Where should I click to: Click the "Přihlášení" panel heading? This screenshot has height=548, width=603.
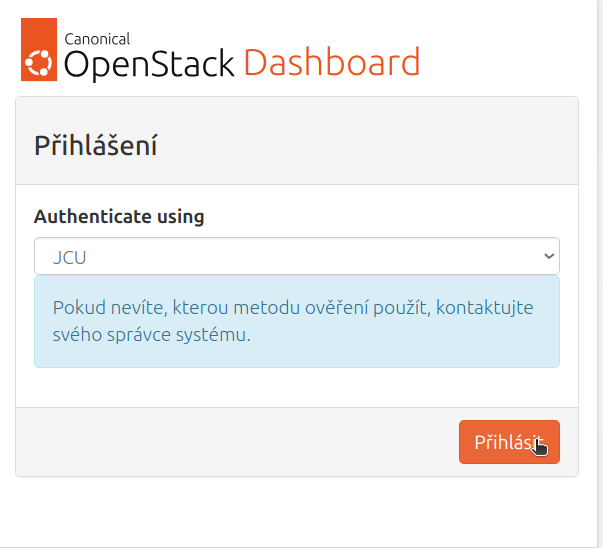96,146
